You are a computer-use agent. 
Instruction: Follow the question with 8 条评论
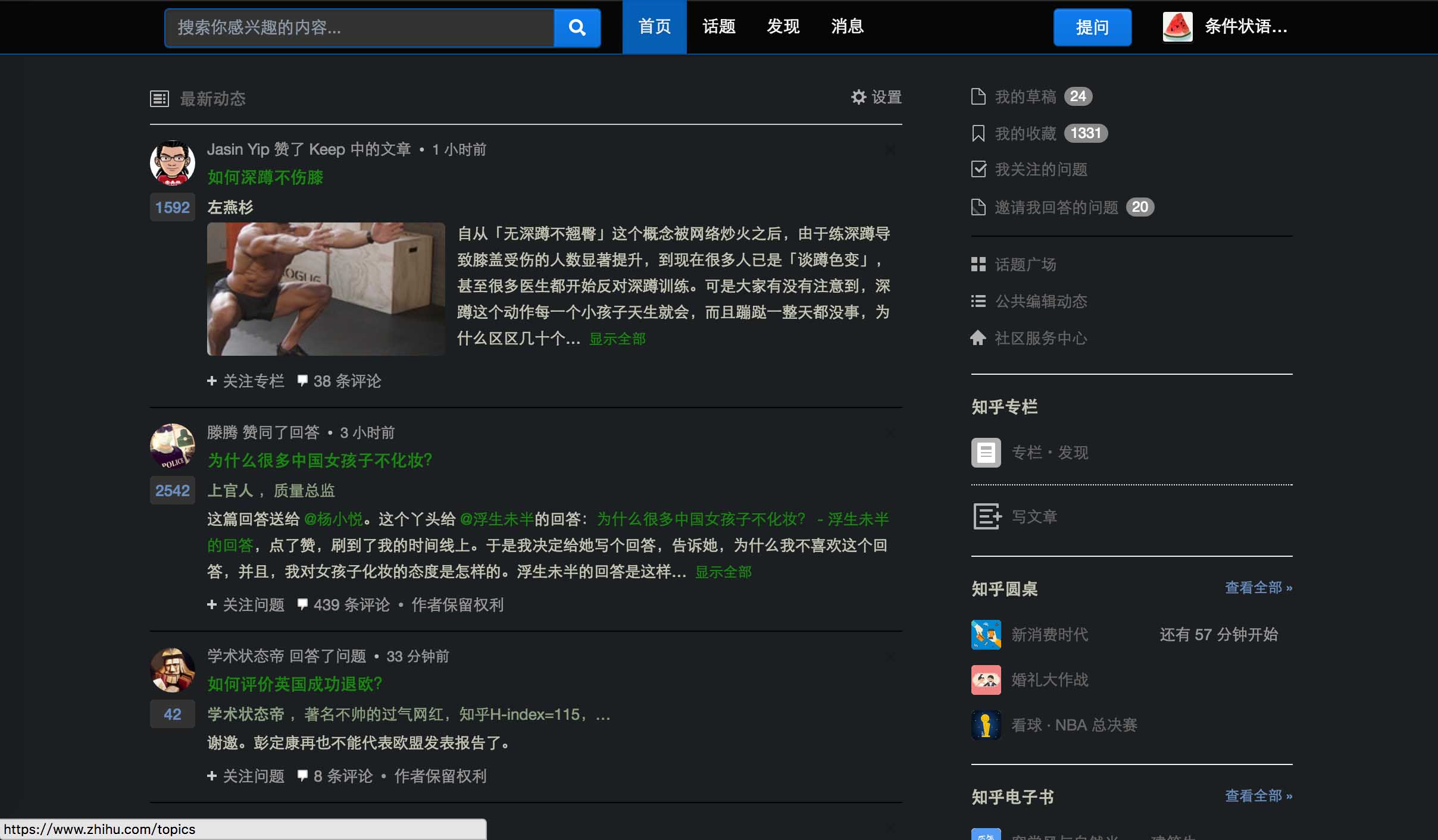(246, 776)
